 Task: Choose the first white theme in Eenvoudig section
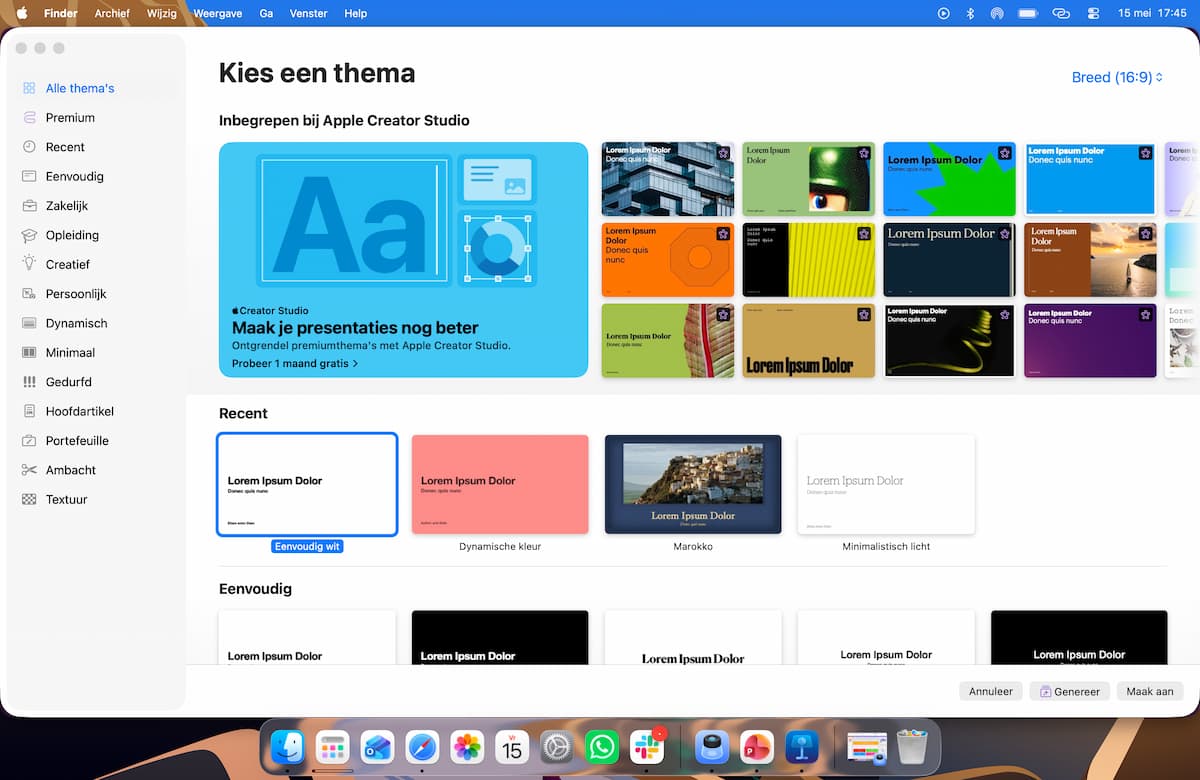307,637
